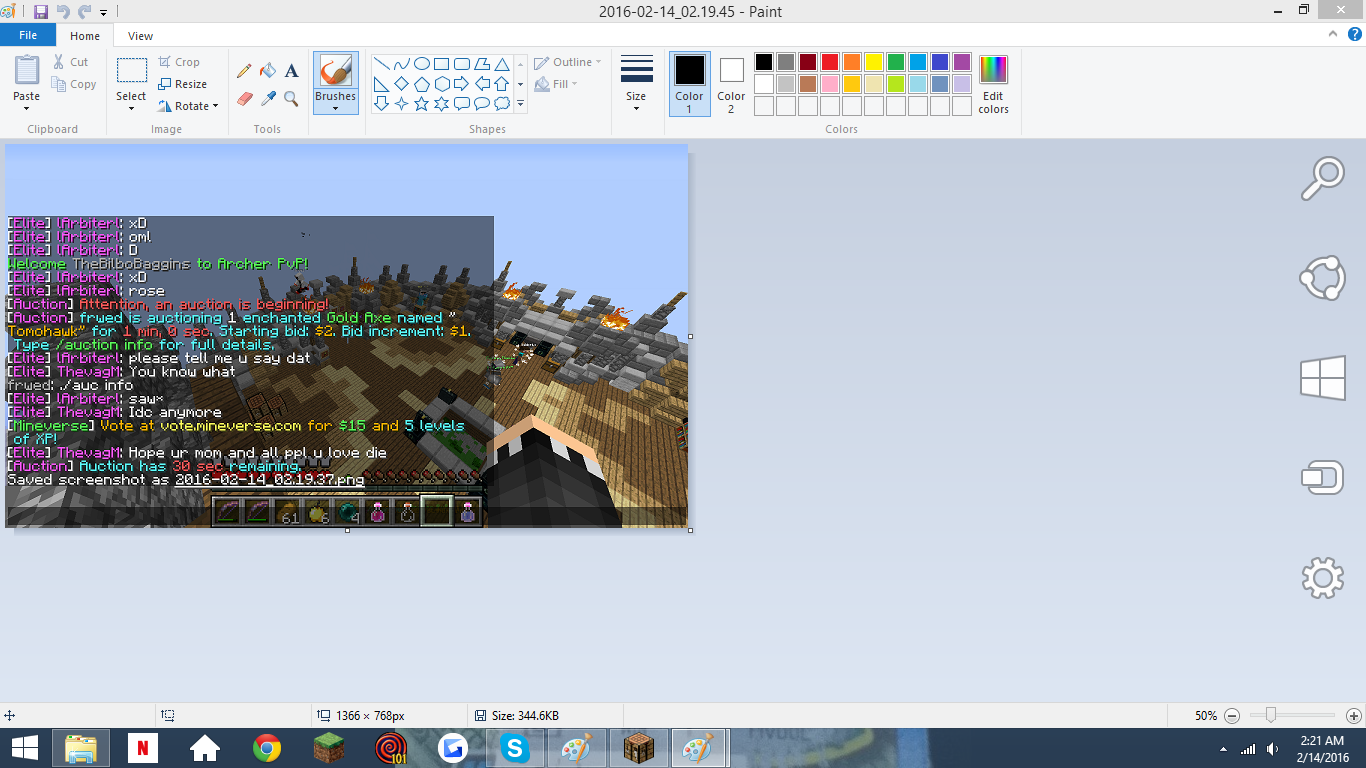The width and height of the screenshot is (1366, 768).
Task: Open File Explorer from the taskbar
Action: 81,748
